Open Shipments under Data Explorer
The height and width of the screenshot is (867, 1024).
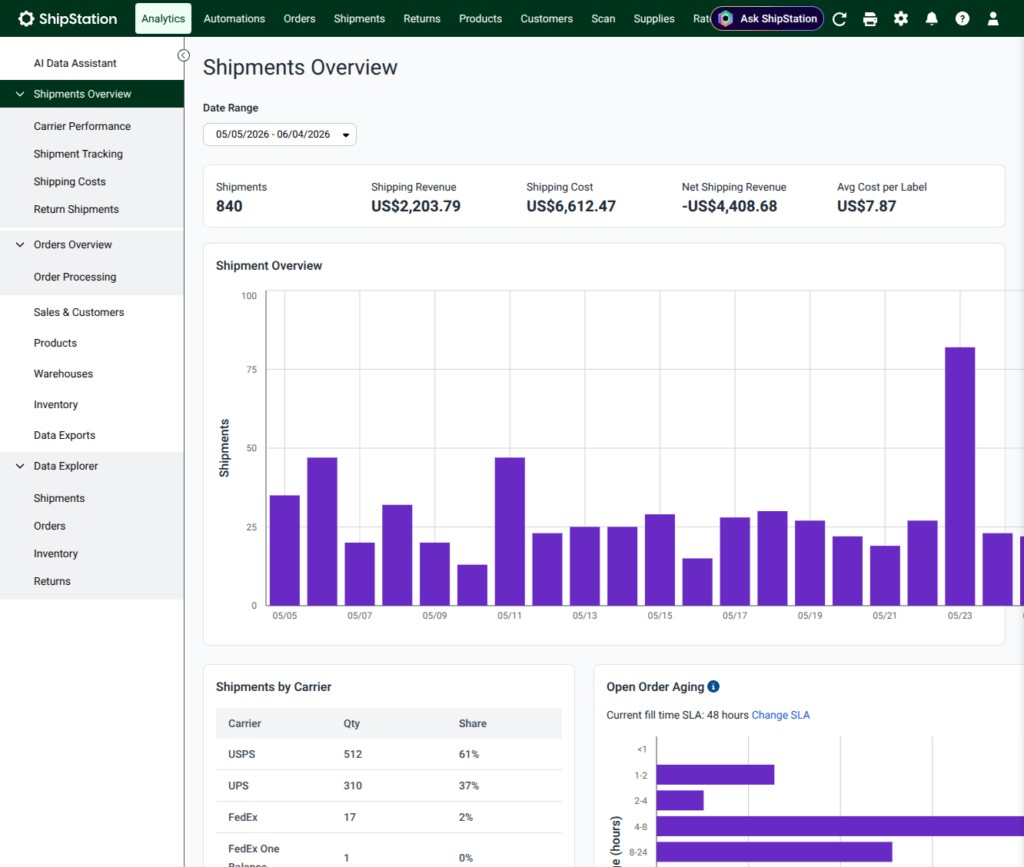click(x=59, y=498)
